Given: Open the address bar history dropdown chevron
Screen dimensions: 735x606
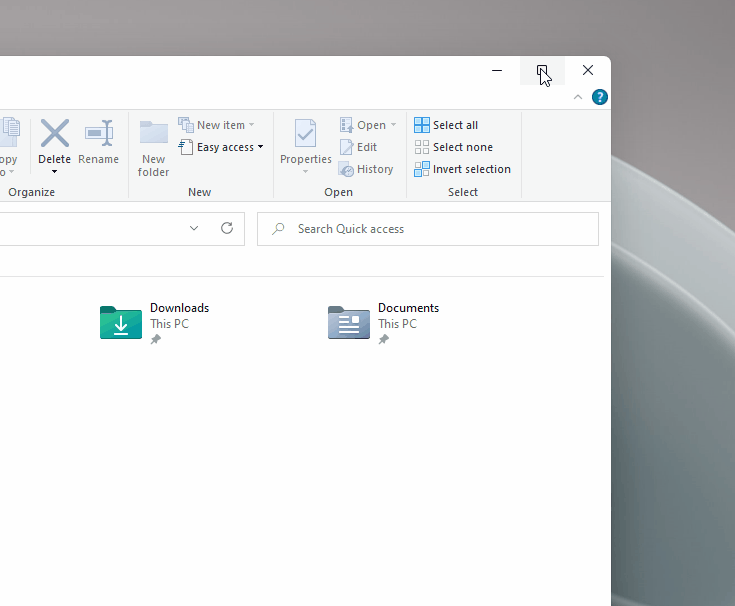Looking at the screenshot, I should click(x=194, y=228).
